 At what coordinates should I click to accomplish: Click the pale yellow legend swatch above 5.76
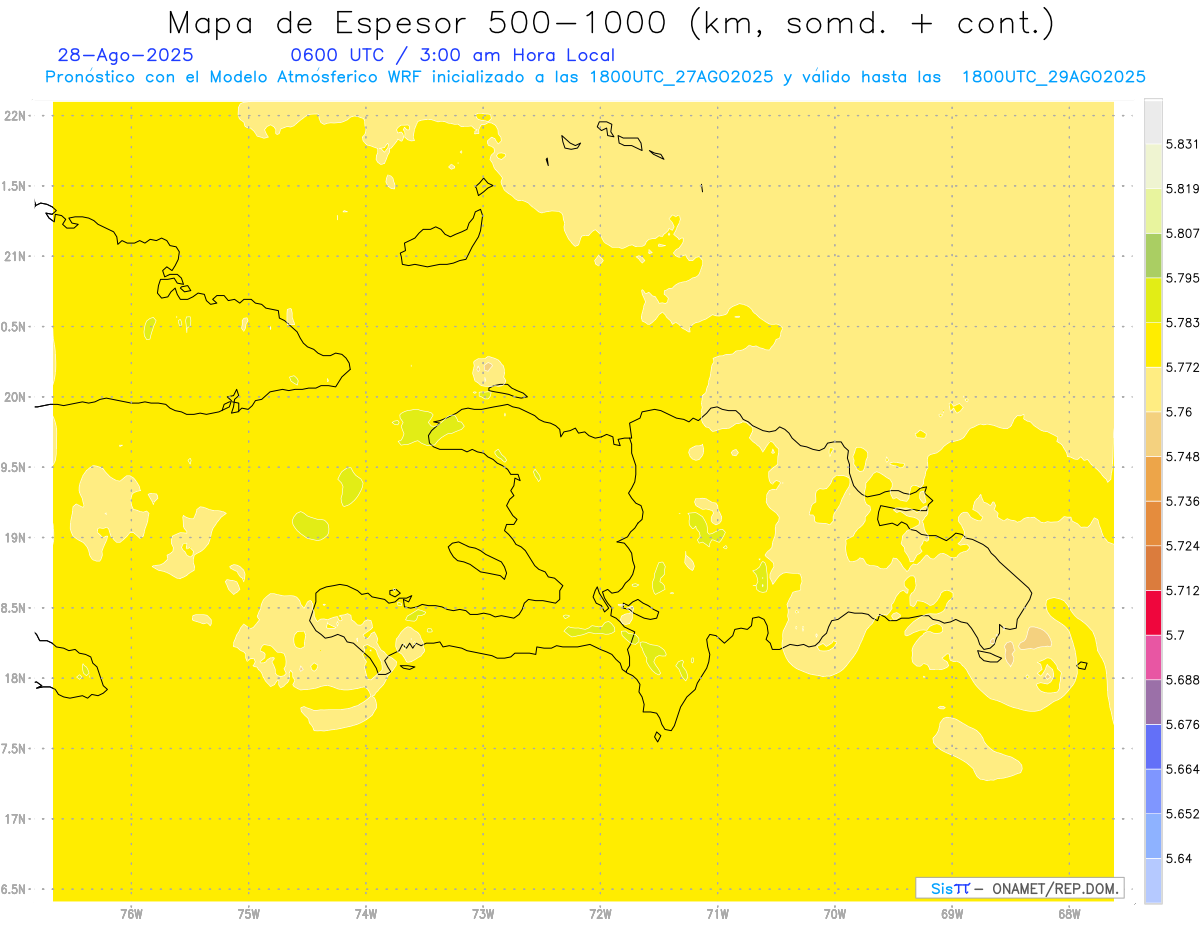1153,389
